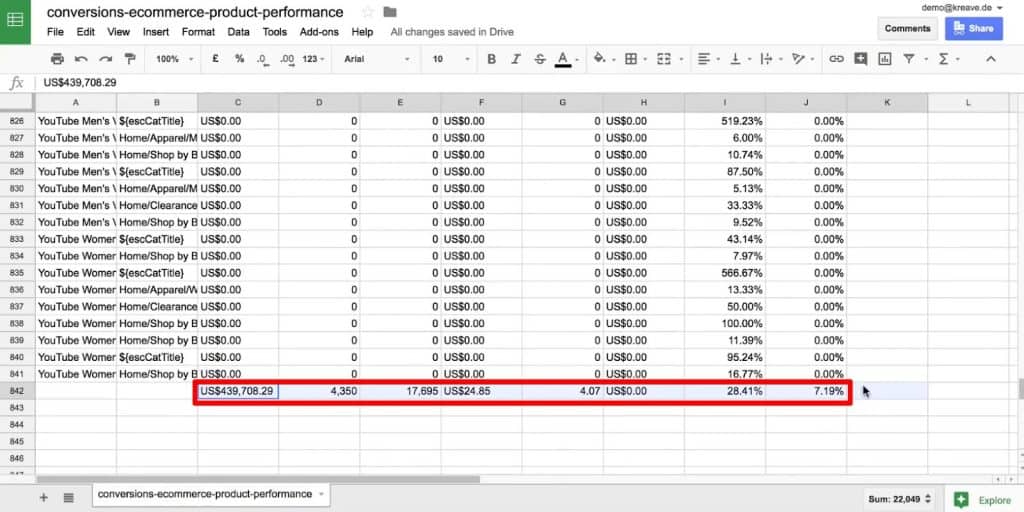Viewport: 1024px width, 512px height.
Task: Collapse the menus with the up chevron
Action: [x=991, y=59]
